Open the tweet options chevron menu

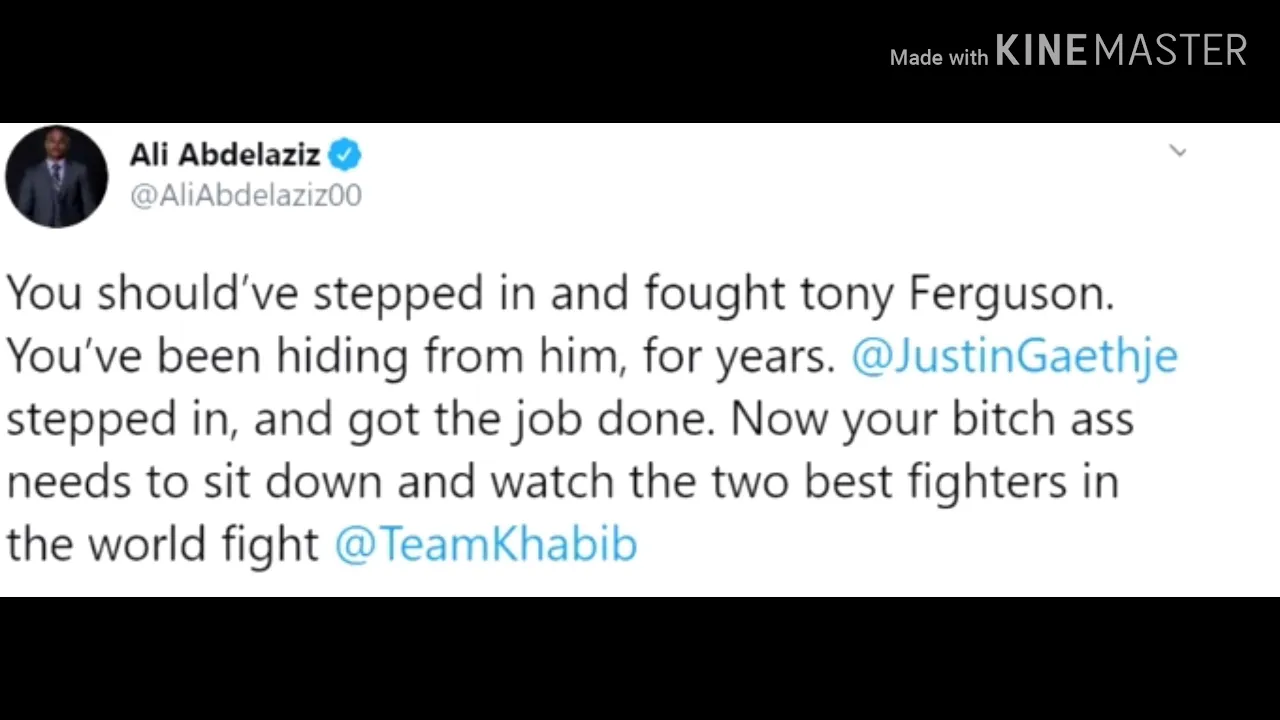point(1178,152)
